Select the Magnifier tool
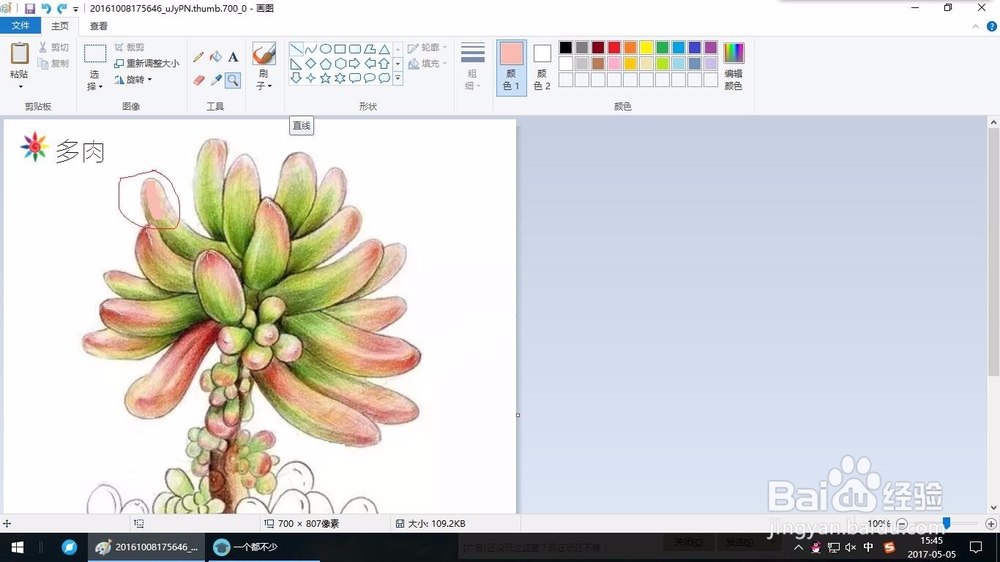Viewport: 1000px width, 562px height. [233, 80]
